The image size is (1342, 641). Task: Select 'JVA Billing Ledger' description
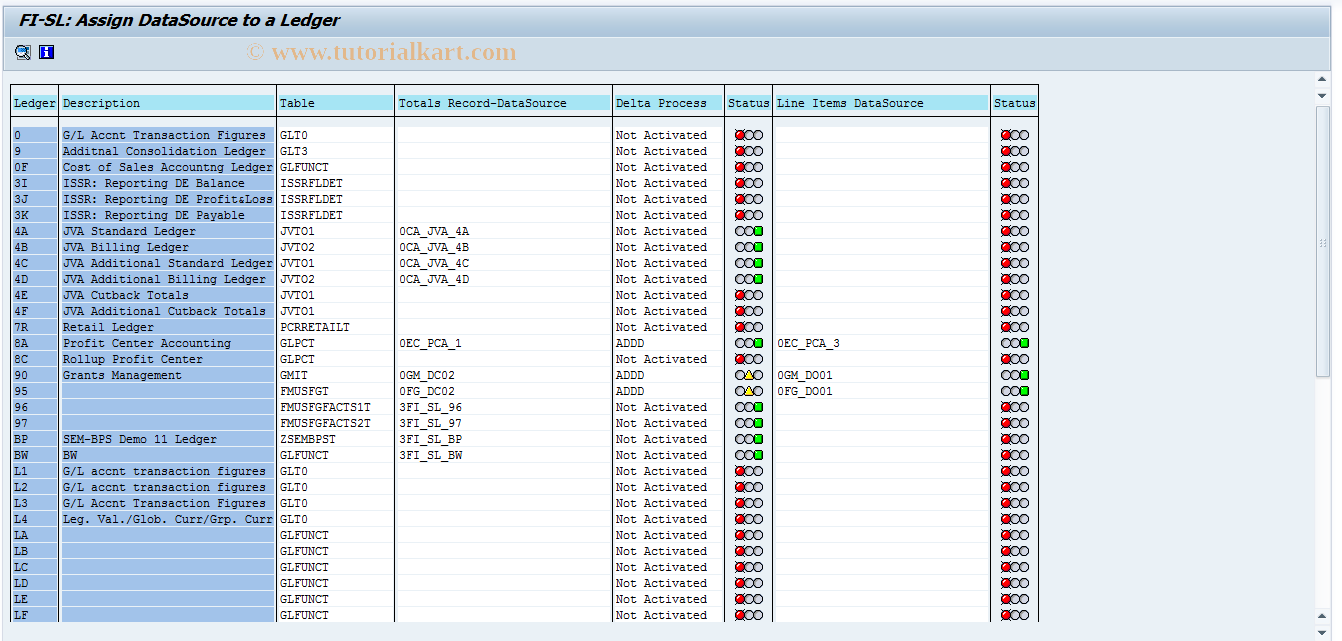(126, 247)
